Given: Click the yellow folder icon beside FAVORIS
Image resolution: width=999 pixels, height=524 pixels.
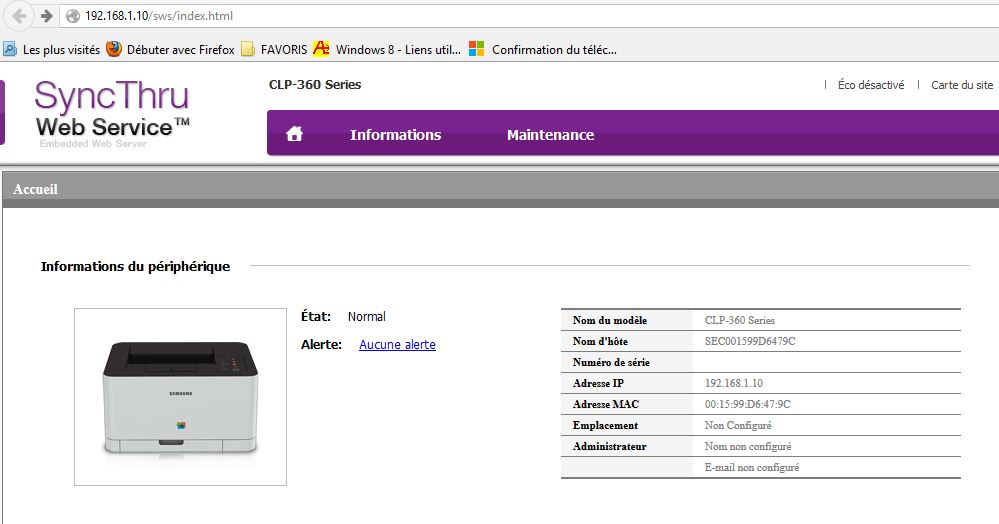Looking at the screenshot, I should (248, 49).
